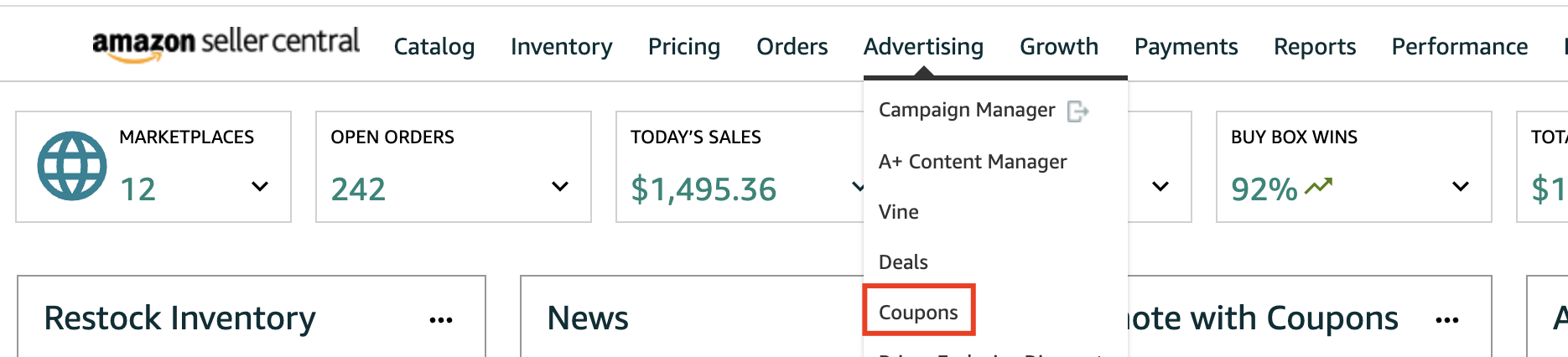Click the Buy Box Wins trend arrow icon
The width and height of the screenshot is (1568, 357).
(1318, 186)
